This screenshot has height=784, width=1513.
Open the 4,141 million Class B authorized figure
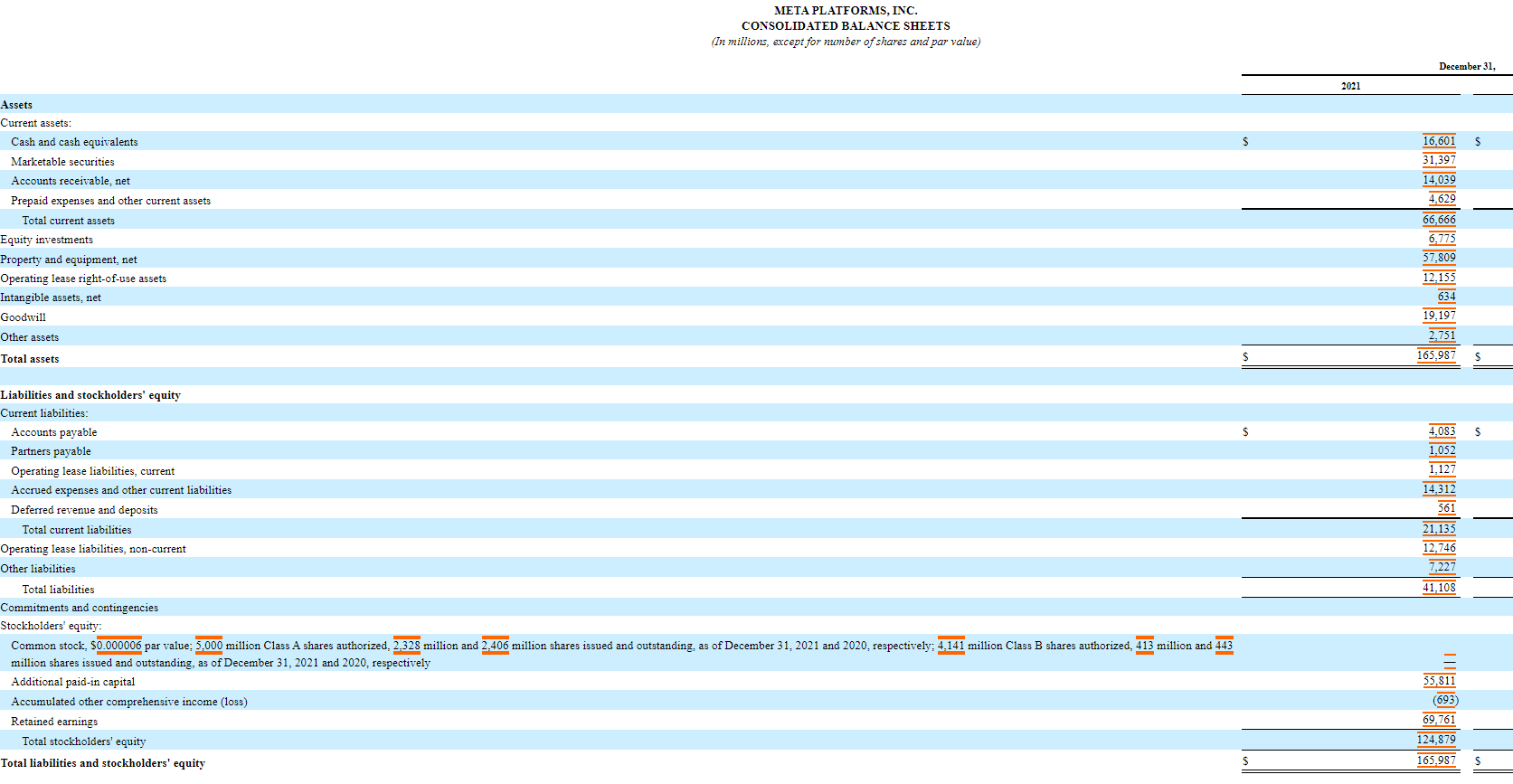coord(951,646)
